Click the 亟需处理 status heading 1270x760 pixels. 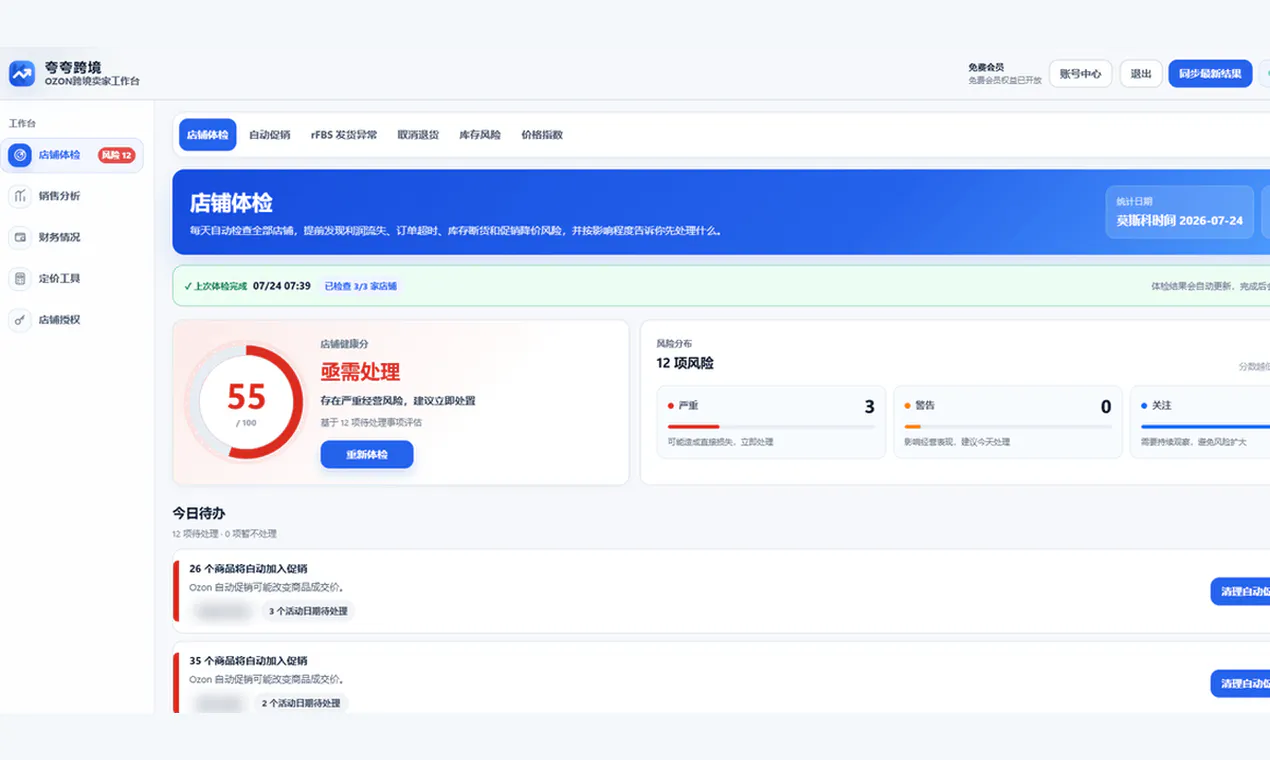click(360, 372)
